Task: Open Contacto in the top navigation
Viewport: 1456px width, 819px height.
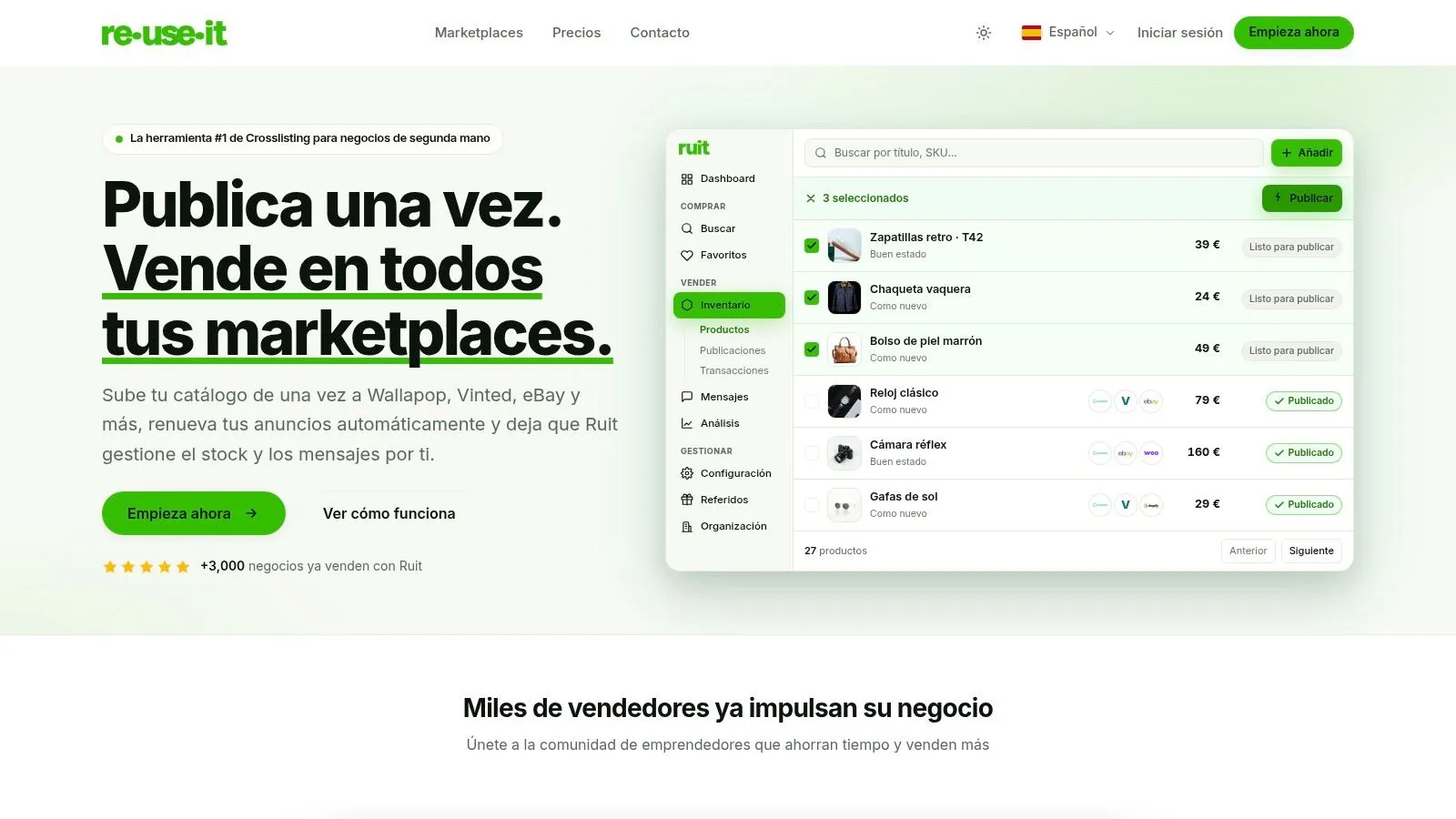Action: (660, 33)
